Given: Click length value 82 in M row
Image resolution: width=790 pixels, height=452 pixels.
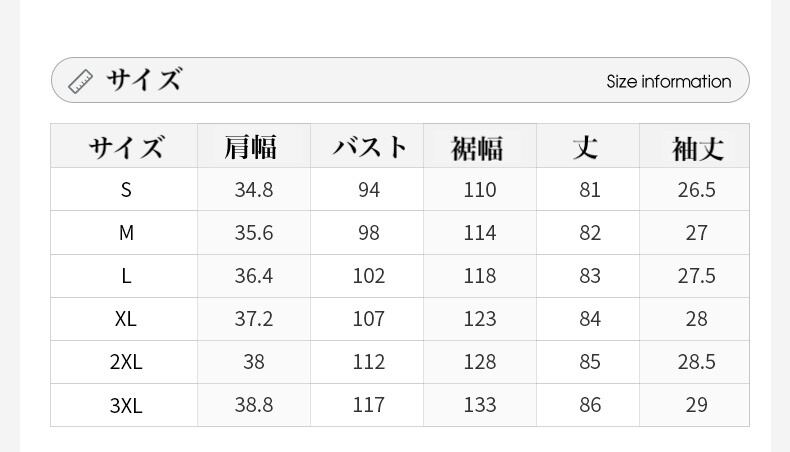Looking at the screenshot, I should point(590,233).
